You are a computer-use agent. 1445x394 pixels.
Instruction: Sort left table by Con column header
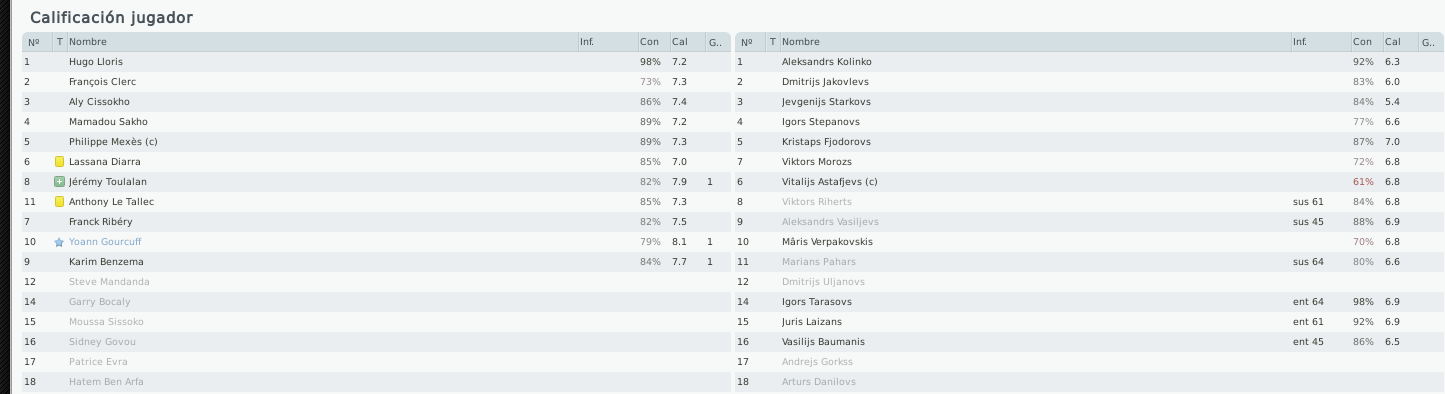653,42
